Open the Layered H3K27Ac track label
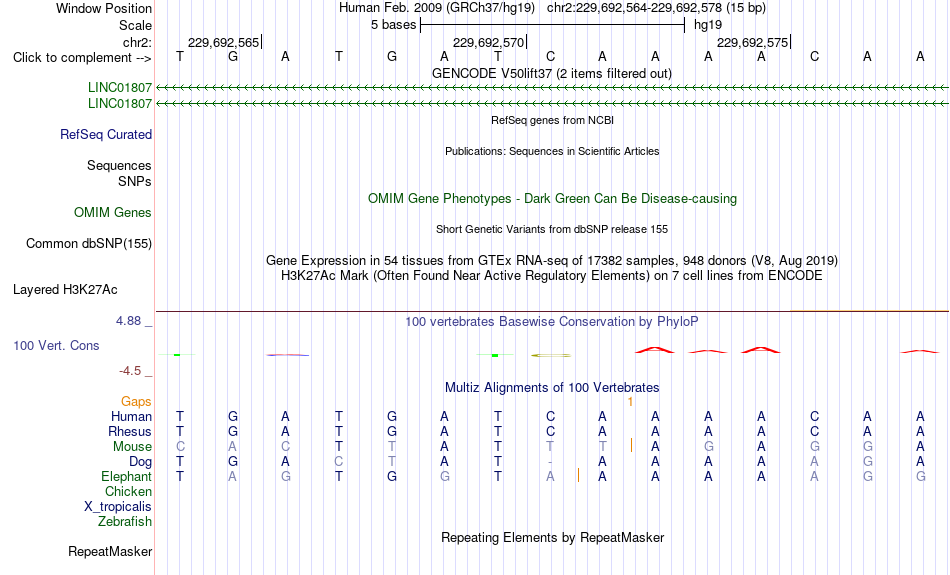 [x=65, y=290]
